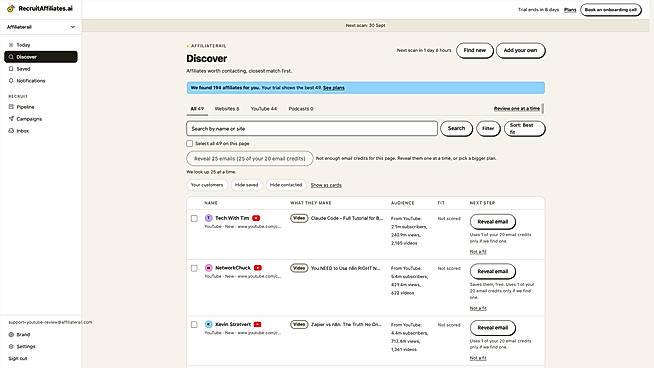
Task: Click the Add your own button
Action: (x=521, y=50)
